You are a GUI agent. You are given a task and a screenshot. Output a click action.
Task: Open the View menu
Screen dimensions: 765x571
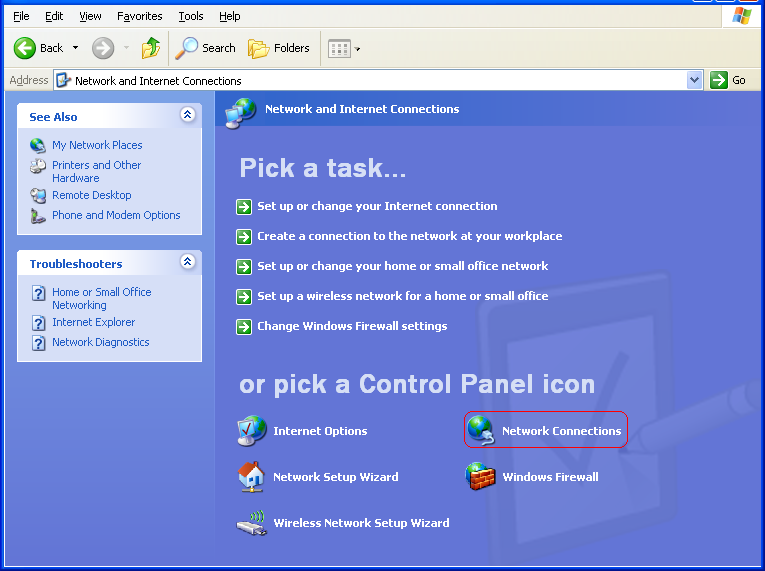coord(90,16)
